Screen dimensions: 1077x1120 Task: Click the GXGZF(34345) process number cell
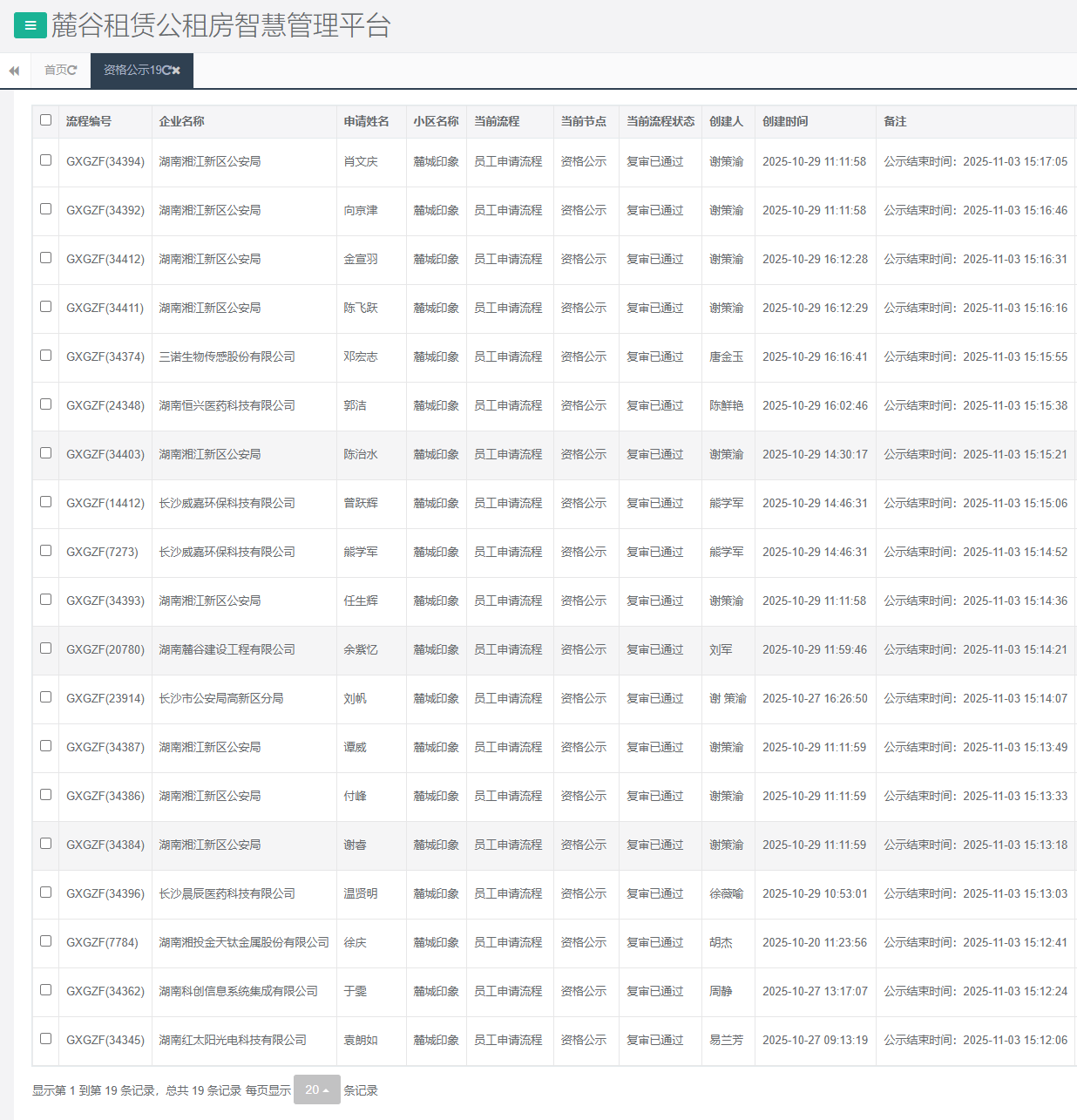[105, 1040]
